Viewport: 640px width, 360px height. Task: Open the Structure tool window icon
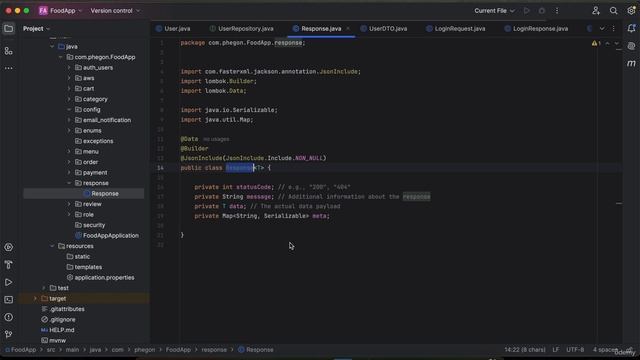click(x=9, y=51)
